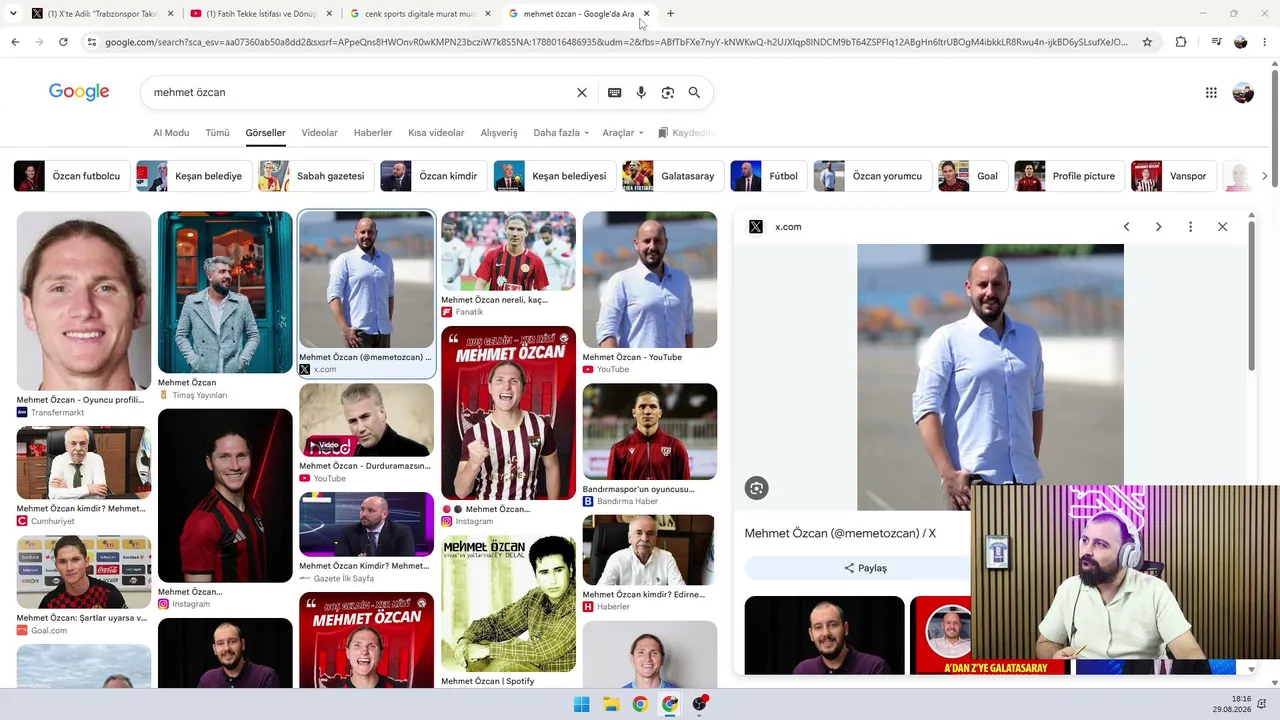This screenshot has width=1280, height=720.
Task: Open a new browser tab
Action: (670, 14)
